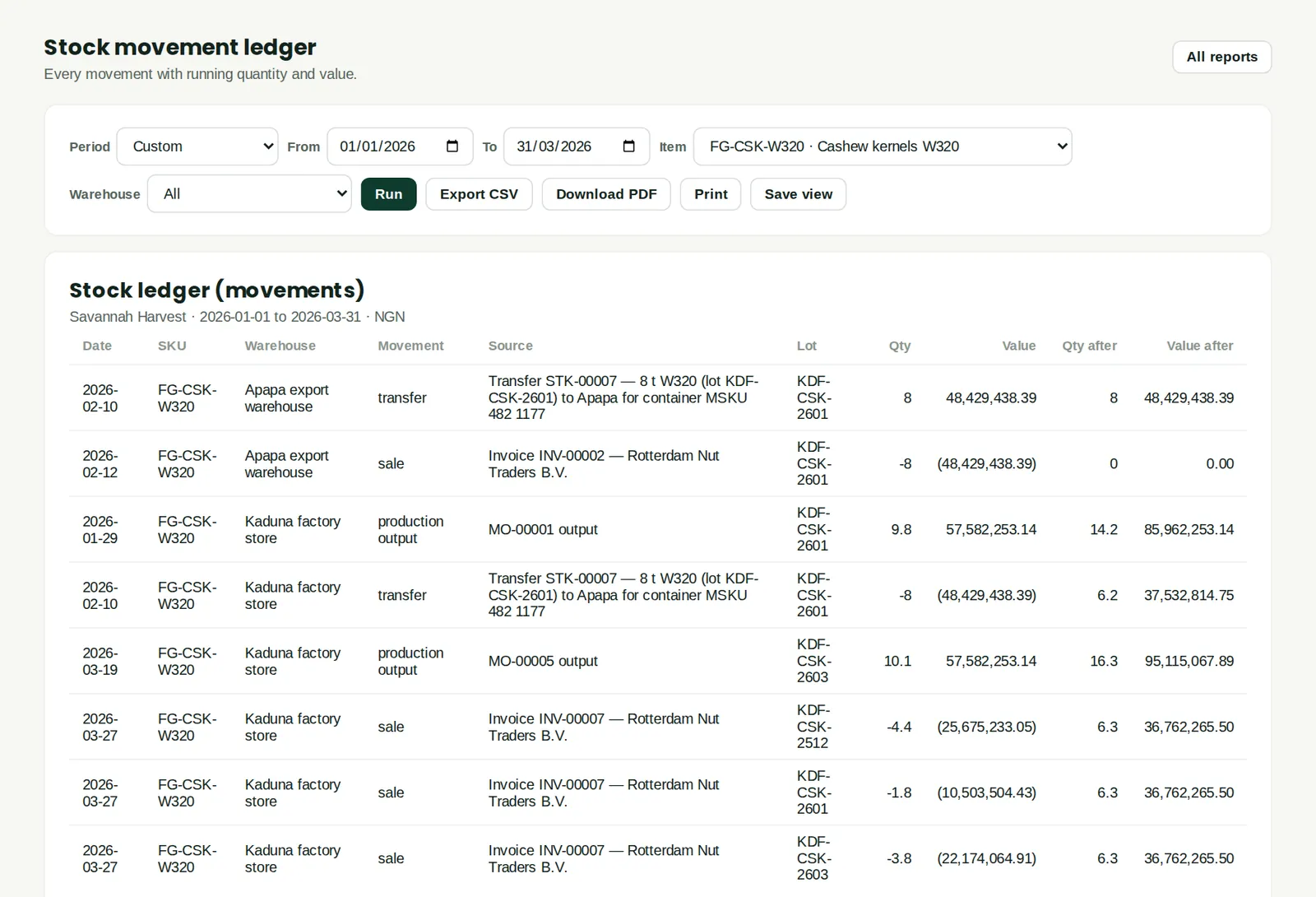The image size is (1316, 897).
Task: Export the ledger as CSV
Action: tap(479, 194)
